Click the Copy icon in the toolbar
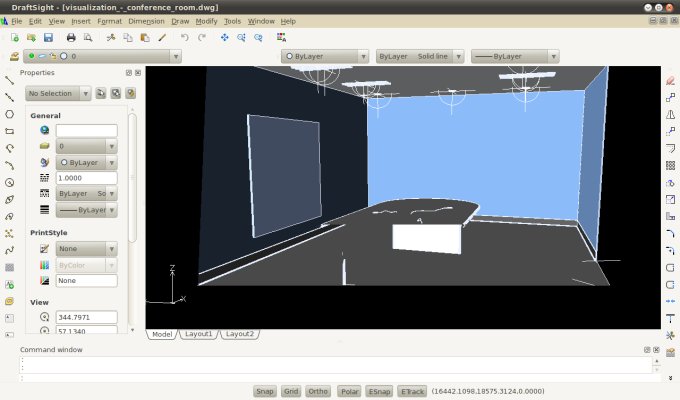This screenshot has height=400, width=680. 128,38
